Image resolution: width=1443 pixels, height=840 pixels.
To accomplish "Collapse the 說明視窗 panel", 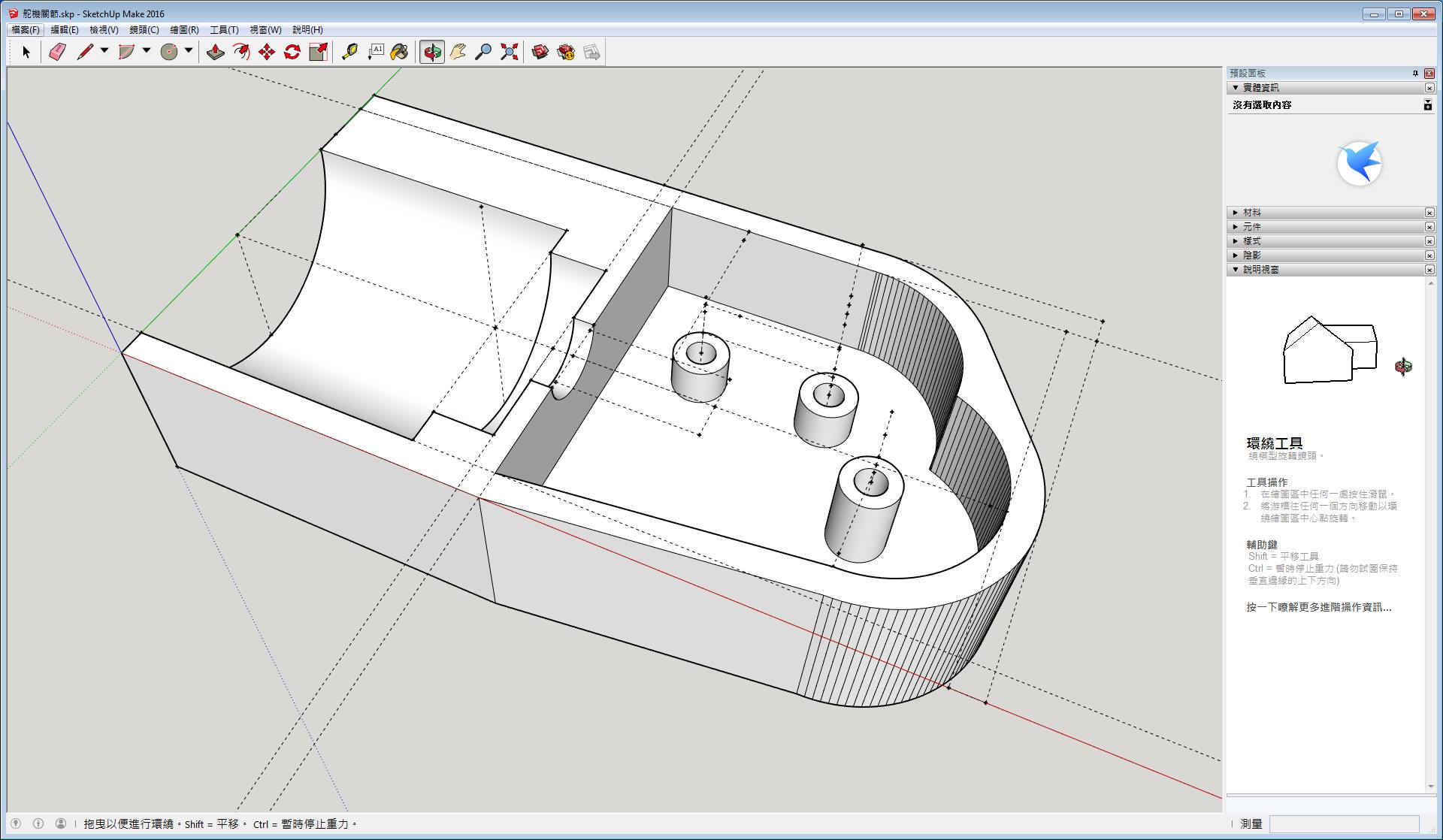I will [1236, 270].
